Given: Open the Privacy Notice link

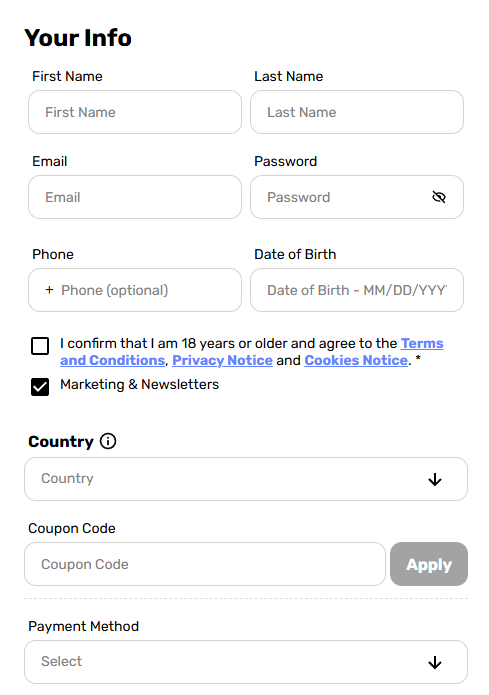Looking at the screenshot, I should (222, 360).
